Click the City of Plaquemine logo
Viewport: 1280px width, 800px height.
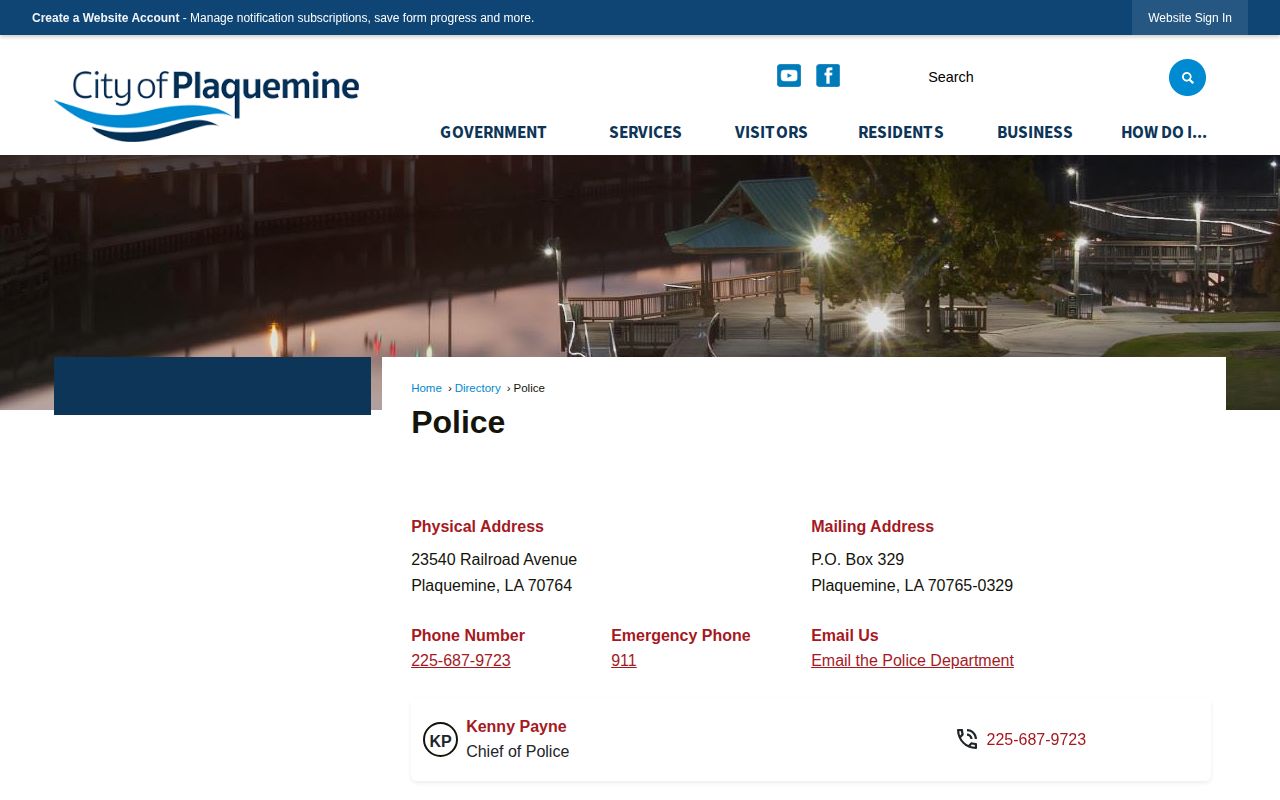(x=206, y=105)
